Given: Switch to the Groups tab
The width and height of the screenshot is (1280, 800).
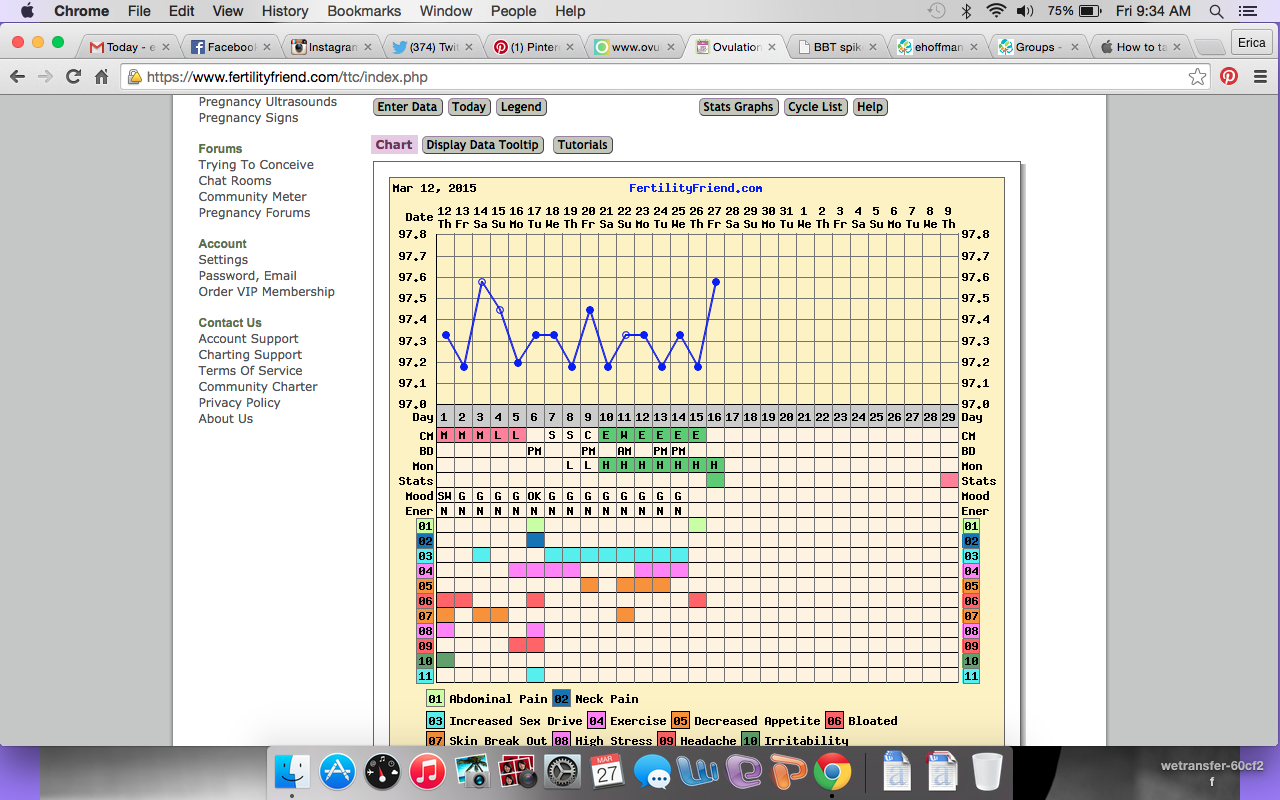Looking at the screenshot, I should click(1039, 47).
